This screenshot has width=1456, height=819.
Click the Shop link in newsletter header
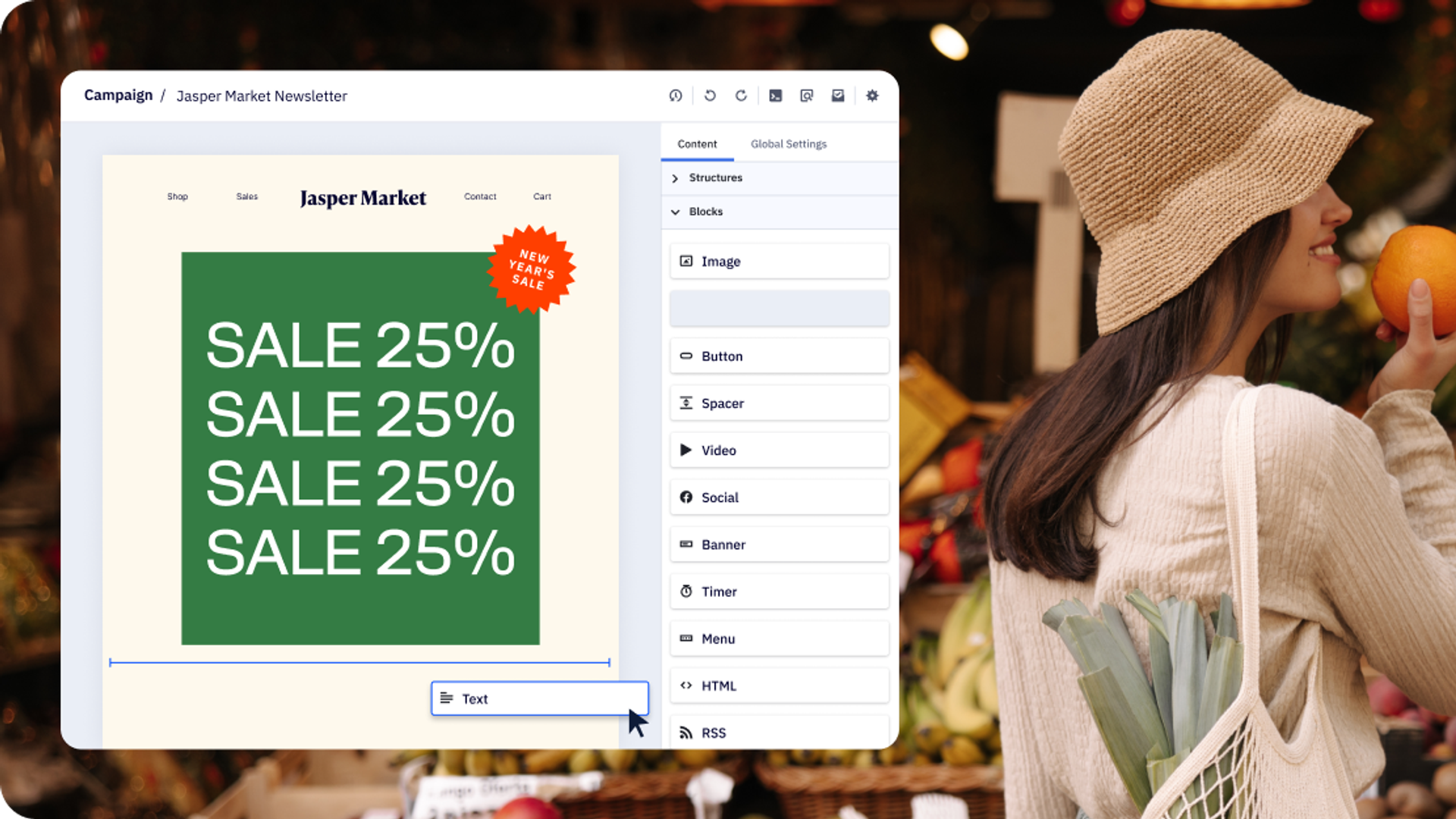pos(177,196)
